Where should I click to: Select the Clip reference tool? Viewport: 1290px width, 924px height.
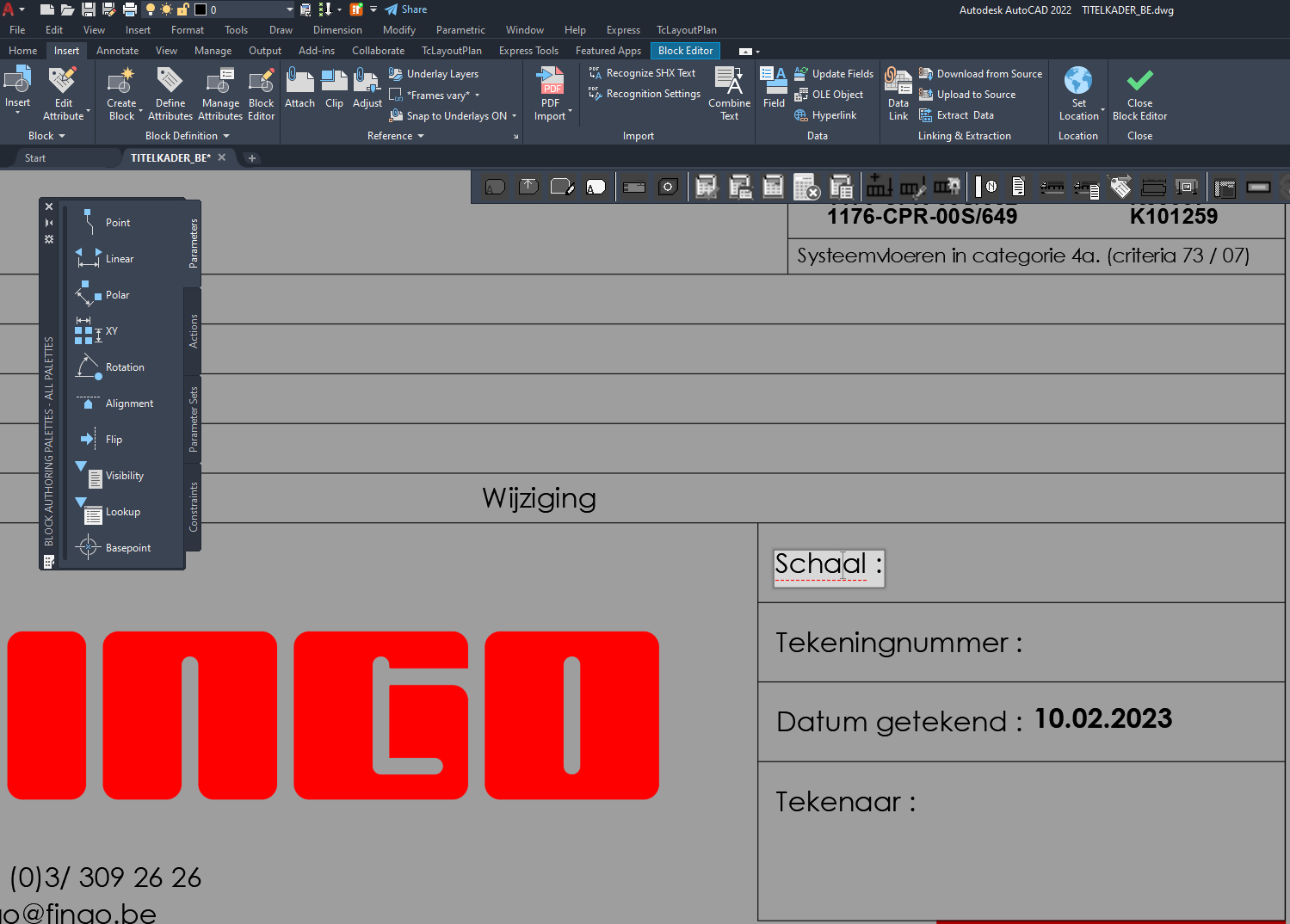point(334,82)
